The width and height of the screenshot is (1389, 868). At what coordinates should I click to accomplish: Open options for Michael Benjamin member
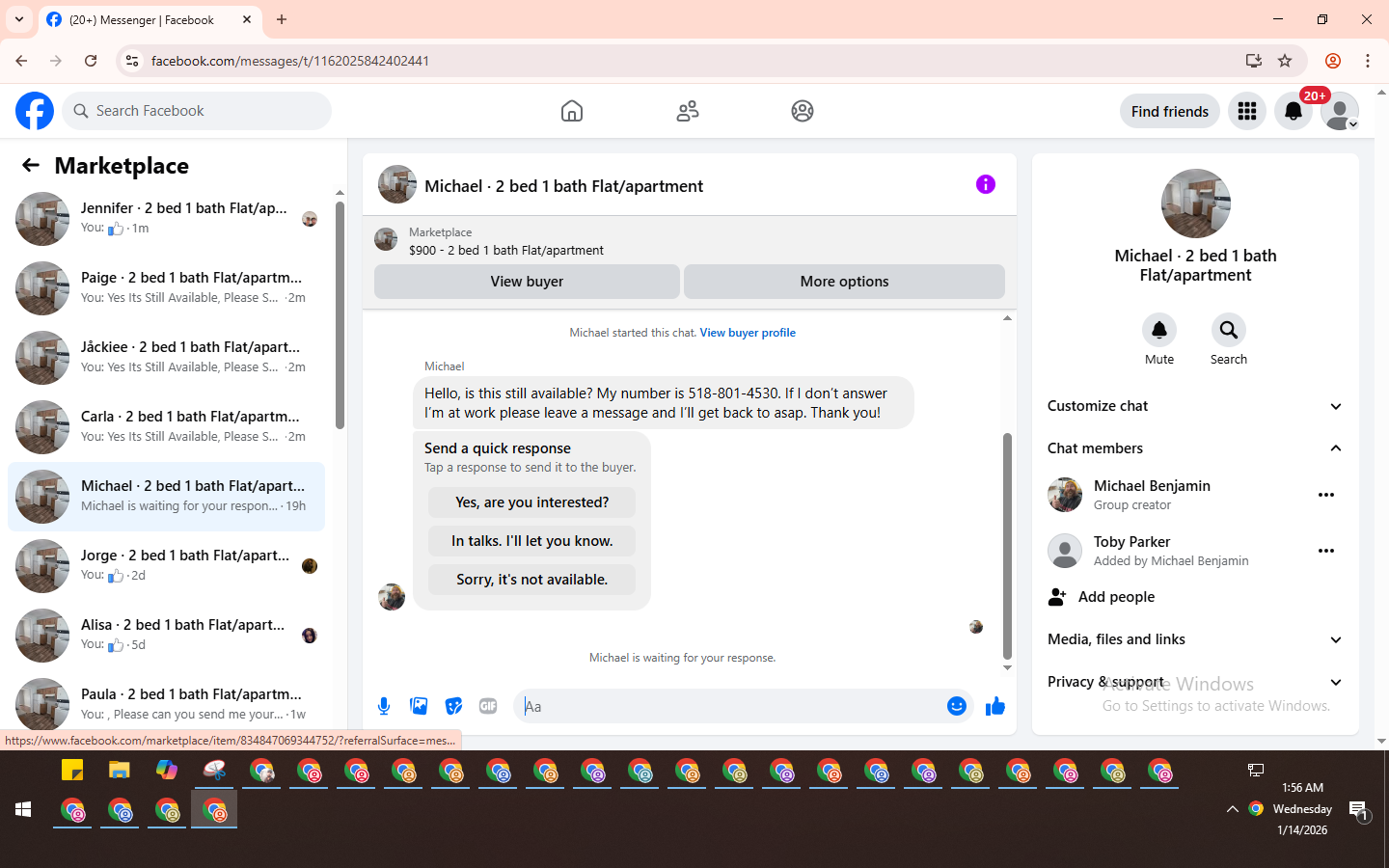pyautogui.click(x=1326, y=495)
